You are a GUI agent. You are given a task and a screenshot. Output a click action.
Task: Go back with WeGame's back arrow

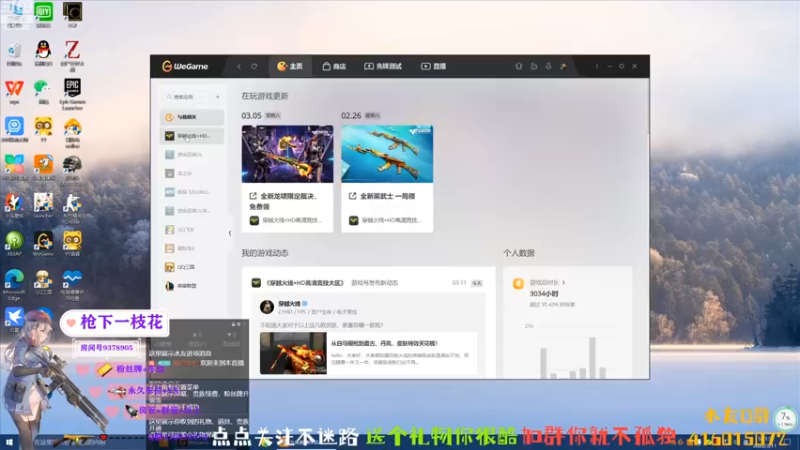point(239,66)
